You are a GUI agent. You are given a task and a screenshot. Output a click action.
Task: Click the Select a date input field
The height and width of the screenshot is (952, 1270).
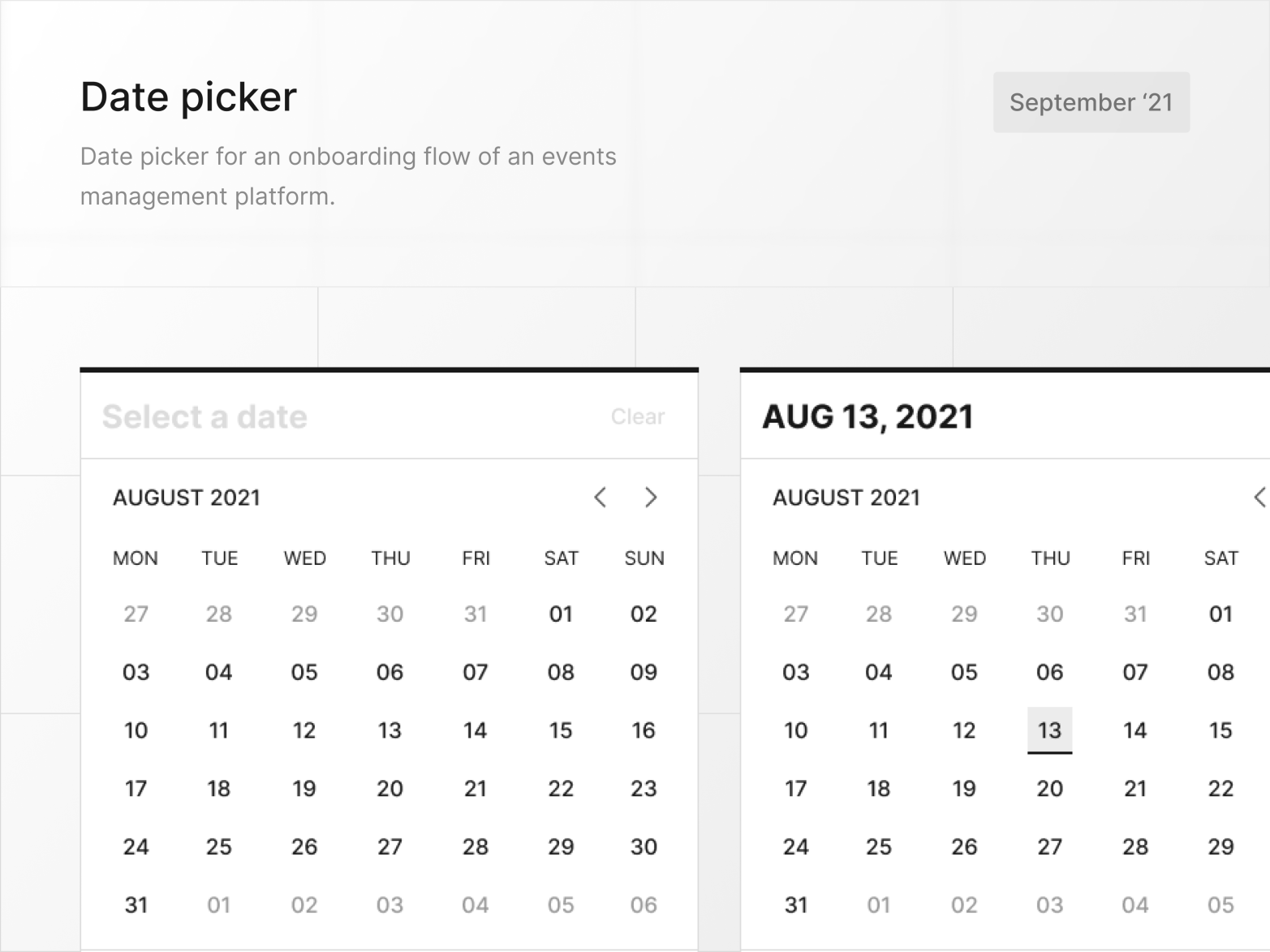pos(204,416)
